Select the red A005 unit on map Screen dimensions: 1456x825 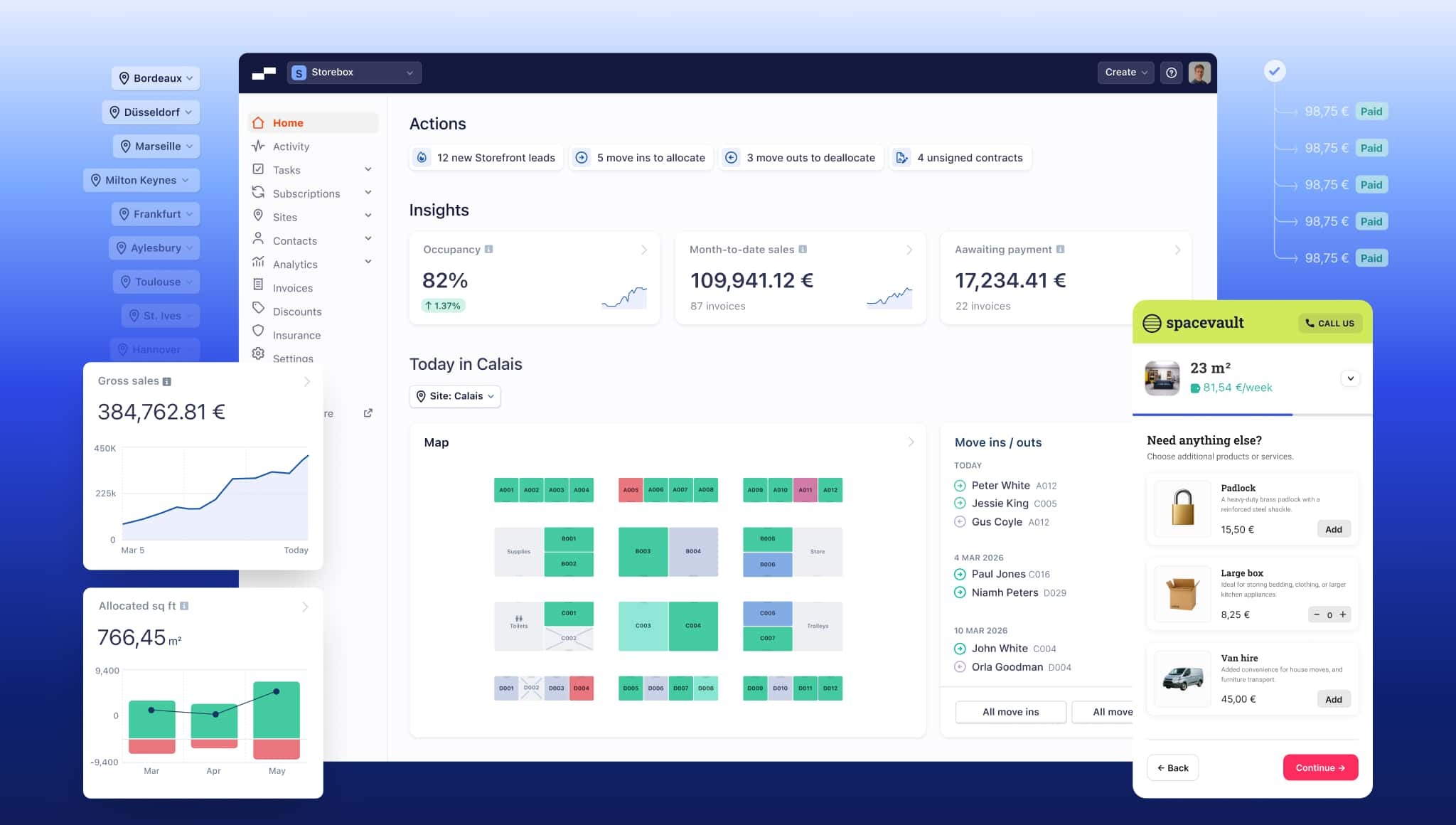coord(631,490)
